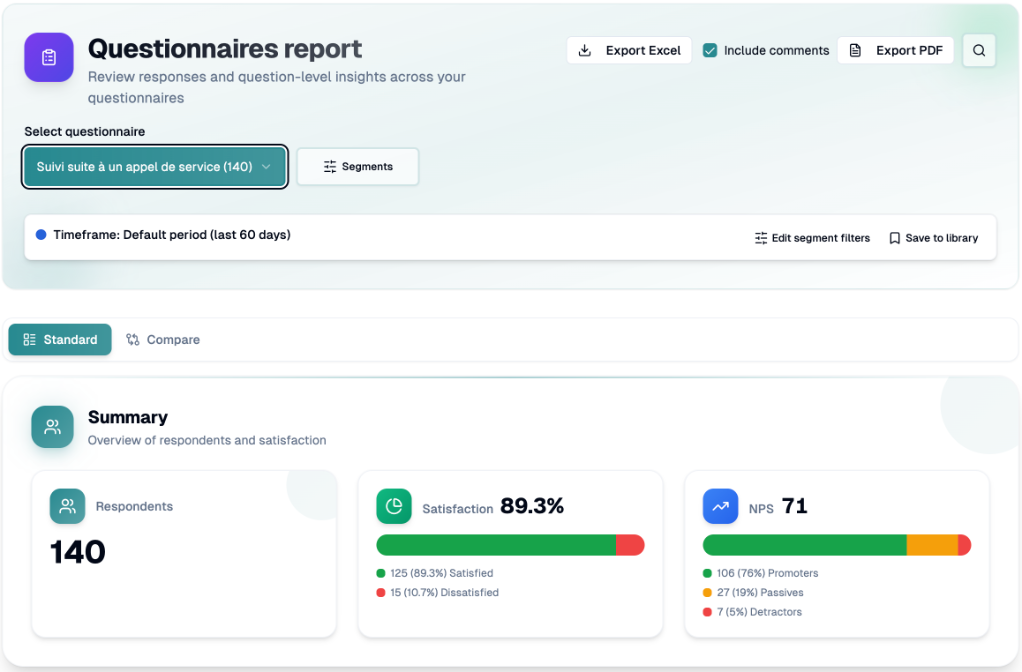Click the NPS card label
The width and height of the screenshot is (1022, 672).
tap(761, 509)
